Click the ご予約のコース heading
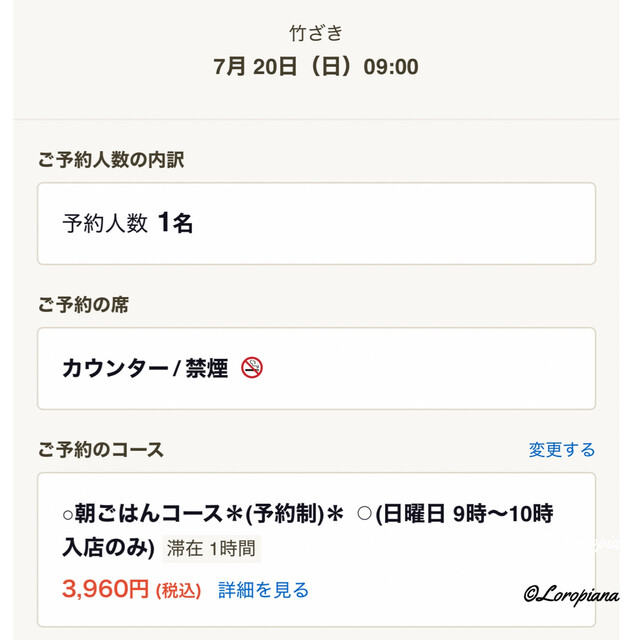640x640 pixels. [x=100, y=450]
